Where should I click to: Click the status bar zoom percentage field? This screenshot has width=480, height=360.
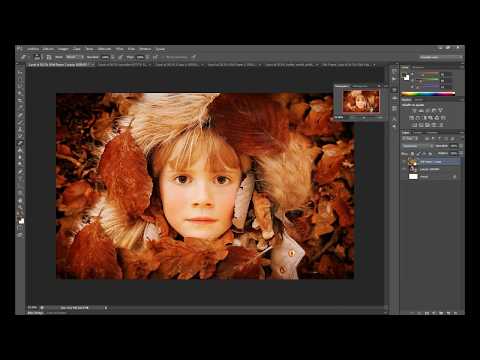point(32,308)
